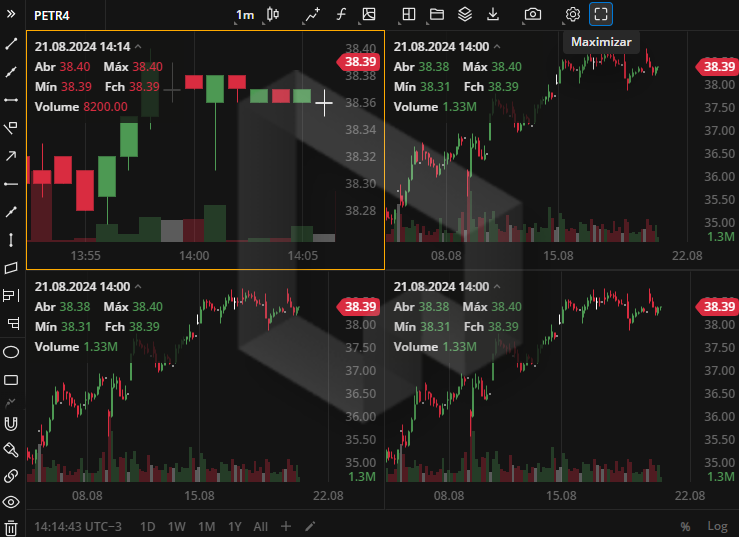This screenshot has width=739, height=537.
Task: Select the paint brush style tool
Action: pyautogui.click(x=11, y=450)
